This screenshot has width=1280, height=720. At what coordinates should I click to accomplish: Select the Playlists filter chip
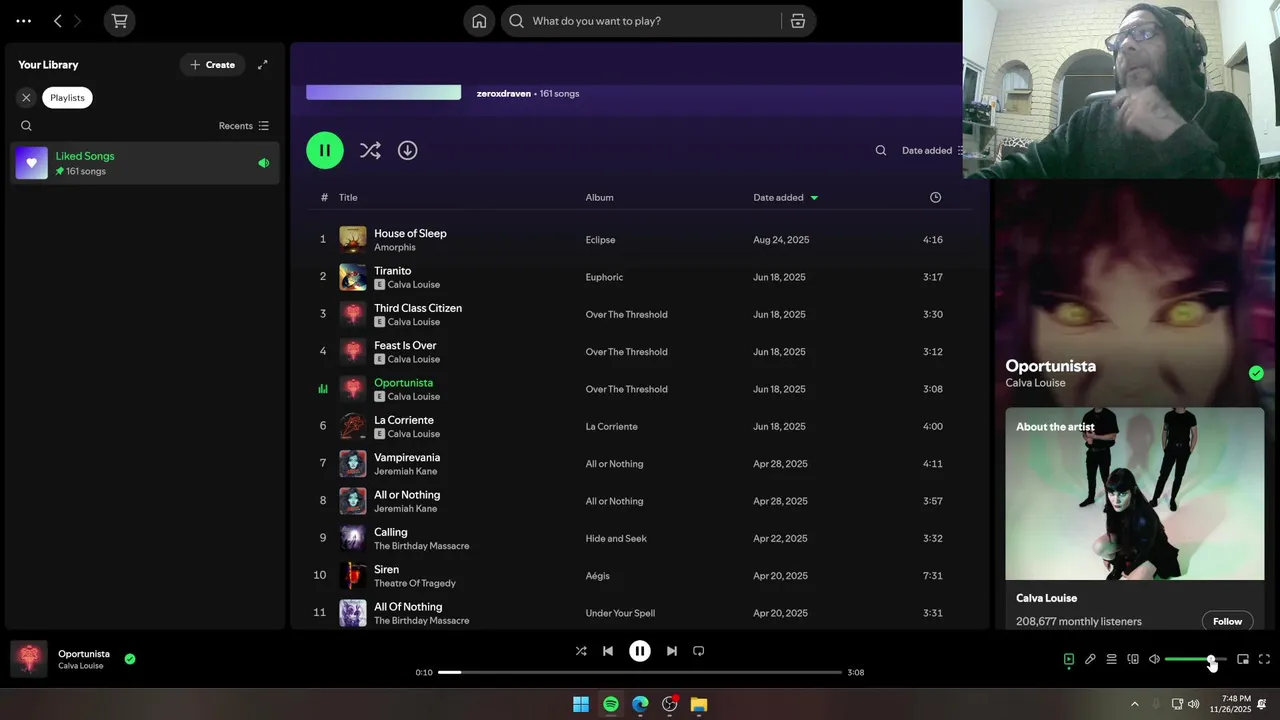[x=68, y=98]
